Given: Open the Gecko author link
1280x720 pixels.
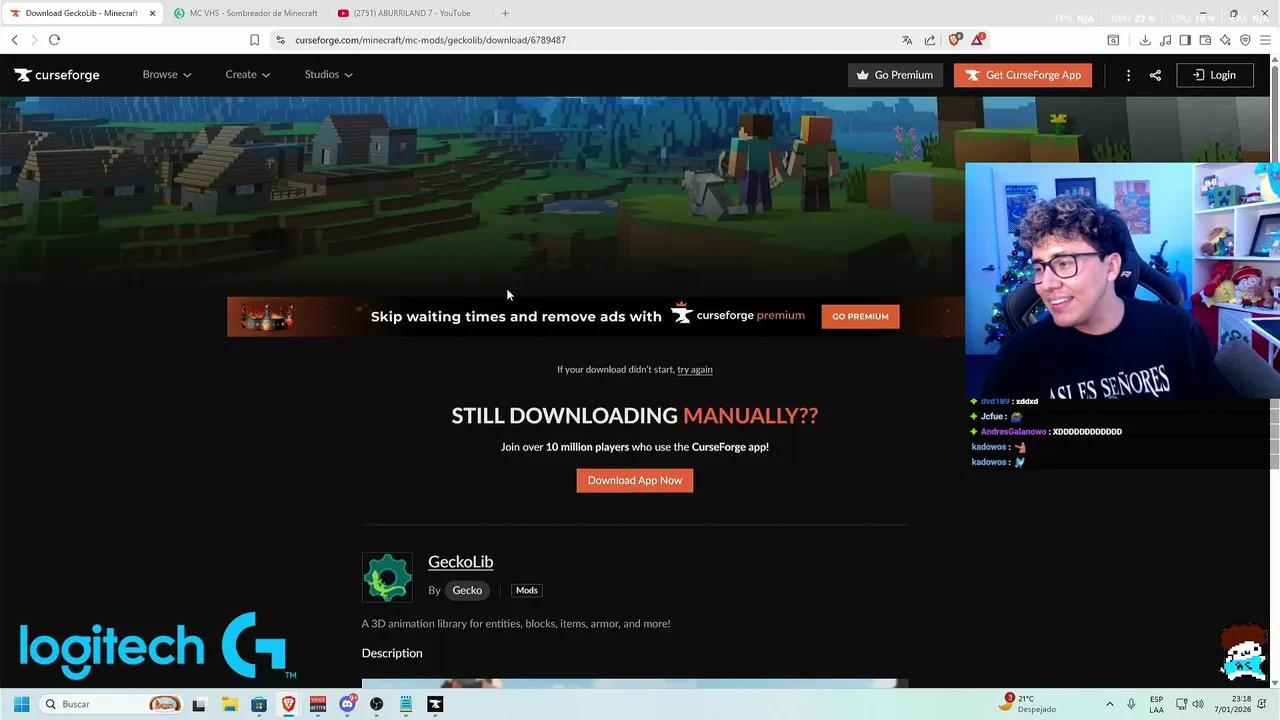Looking at the screenshot, I should [x=467, y=590].
